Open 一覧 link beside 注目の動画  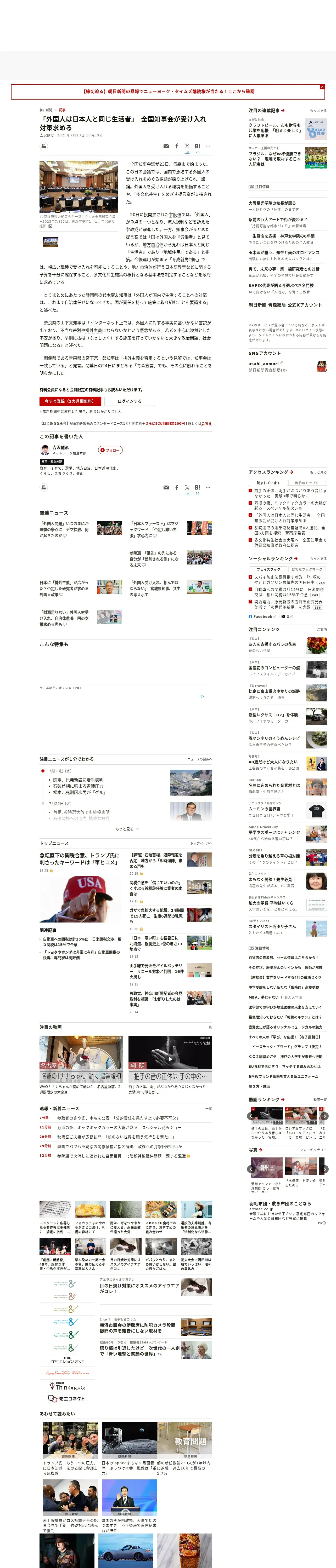coord(209,1028)
